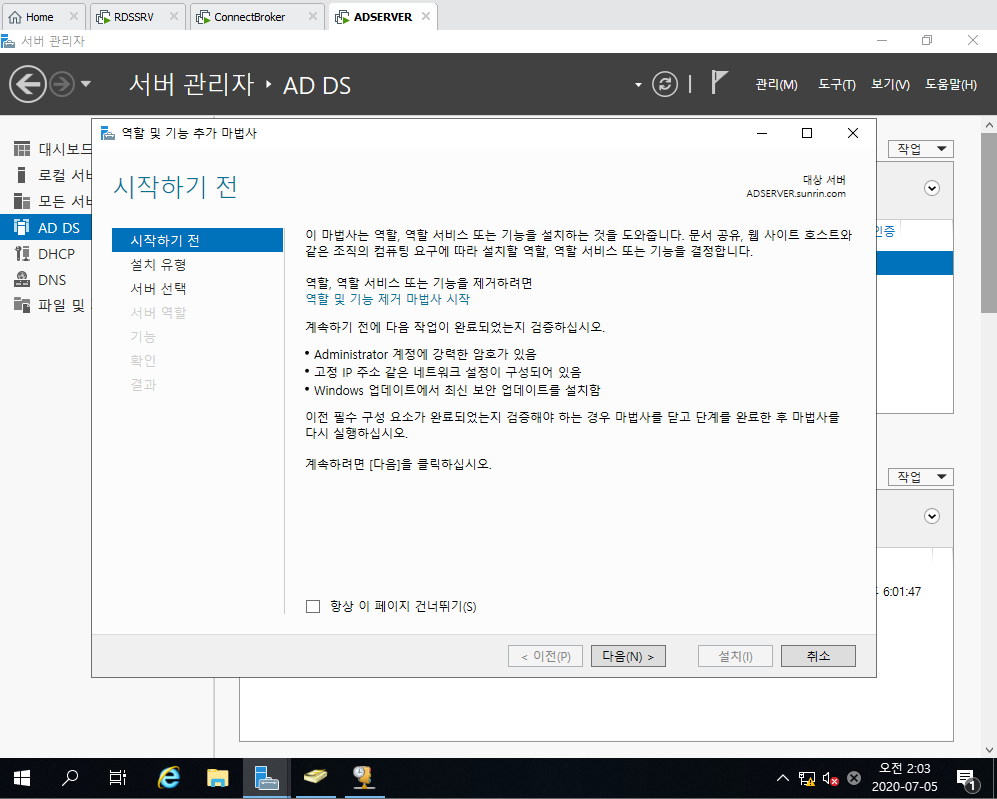Open File Explorer from taskbar
Image resolution: width=997 pixels, height=799 pixels.
217,778
